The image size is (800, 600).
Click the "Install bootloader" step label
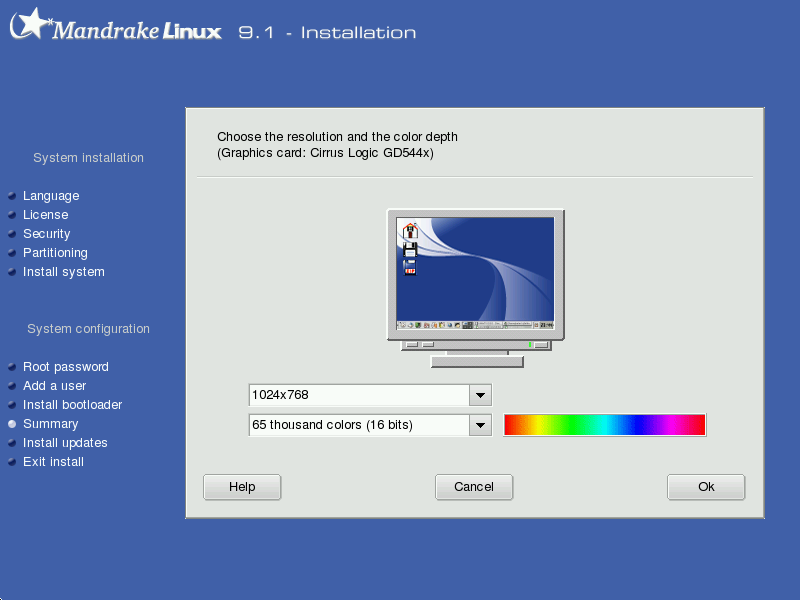(x=72, y=405)
